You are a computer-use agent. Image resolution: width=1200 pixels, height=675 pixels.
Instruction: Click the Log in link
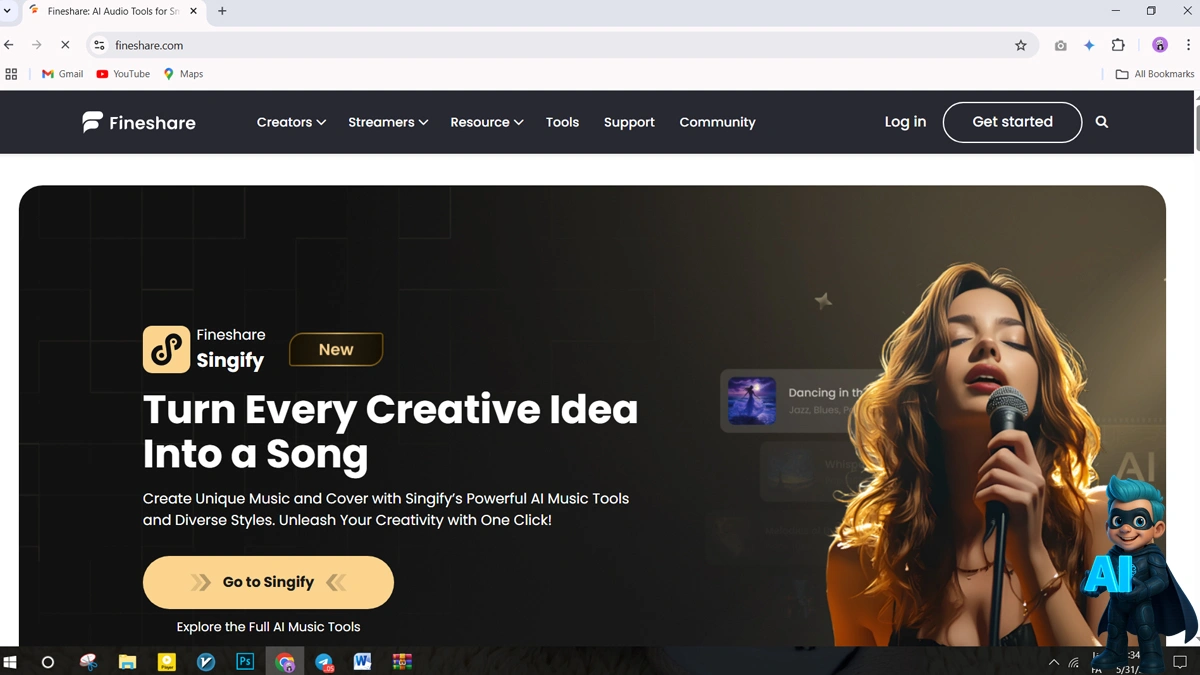905,122
